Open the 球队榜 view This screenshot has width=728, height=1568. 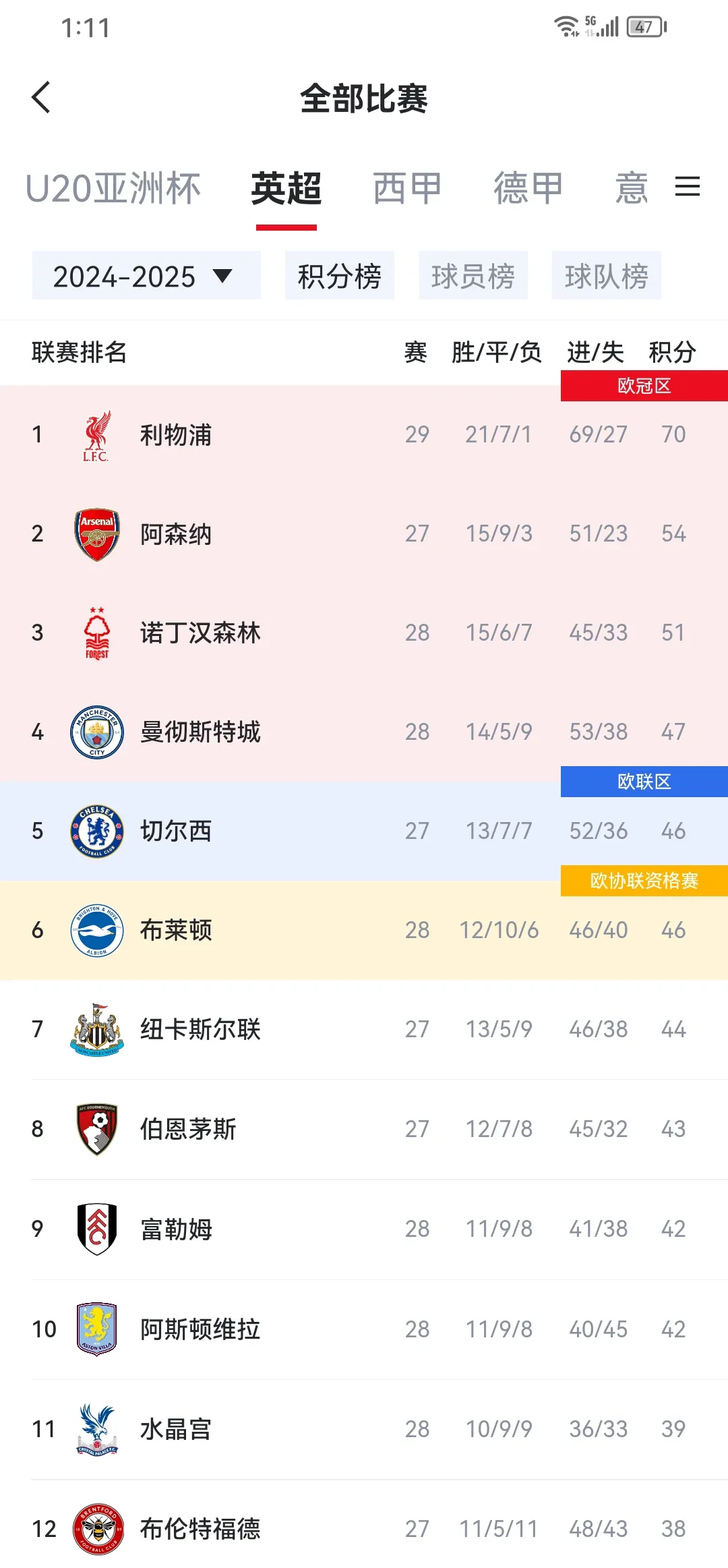[x=606, y=275]
